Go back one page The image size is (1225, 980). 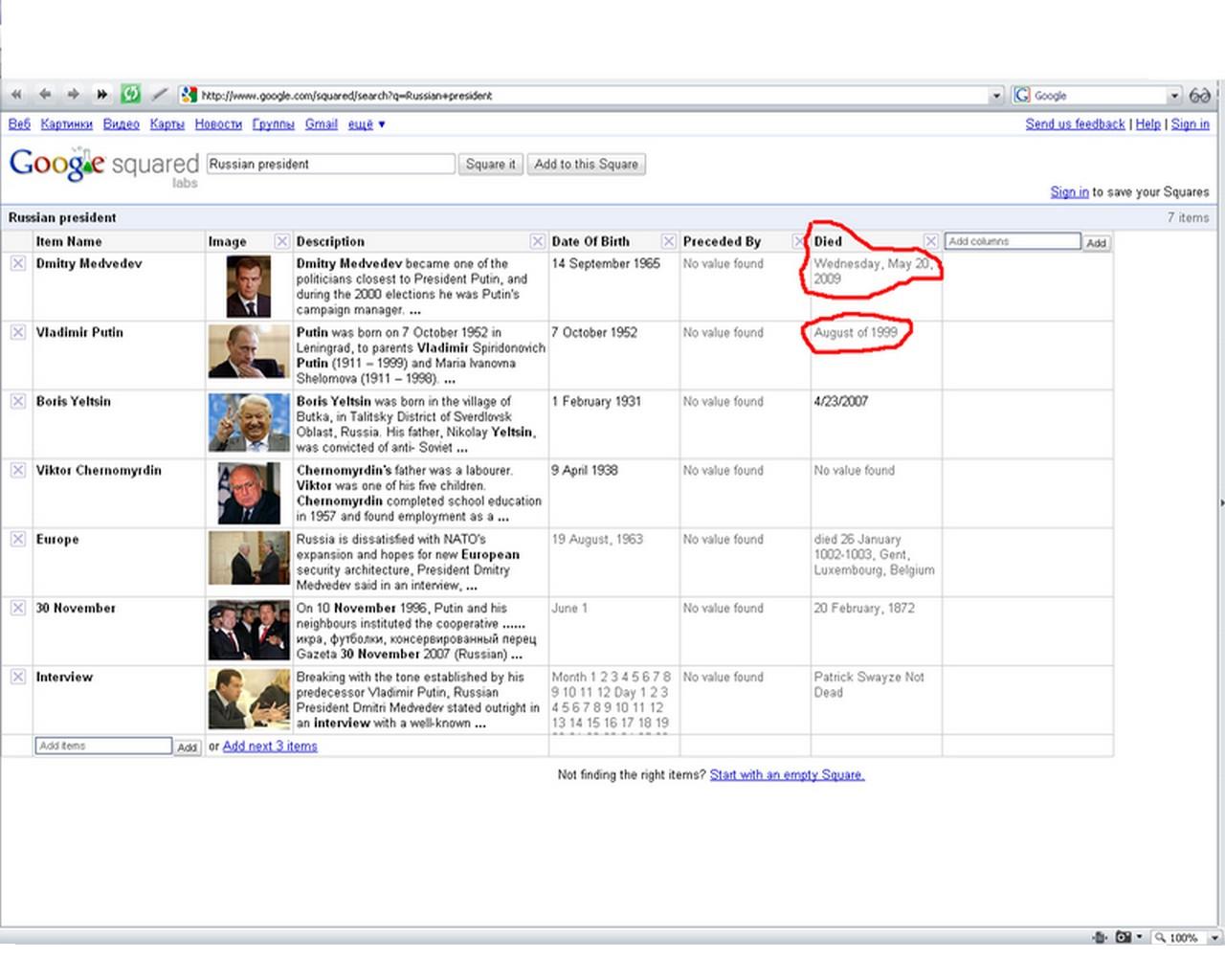45,95
